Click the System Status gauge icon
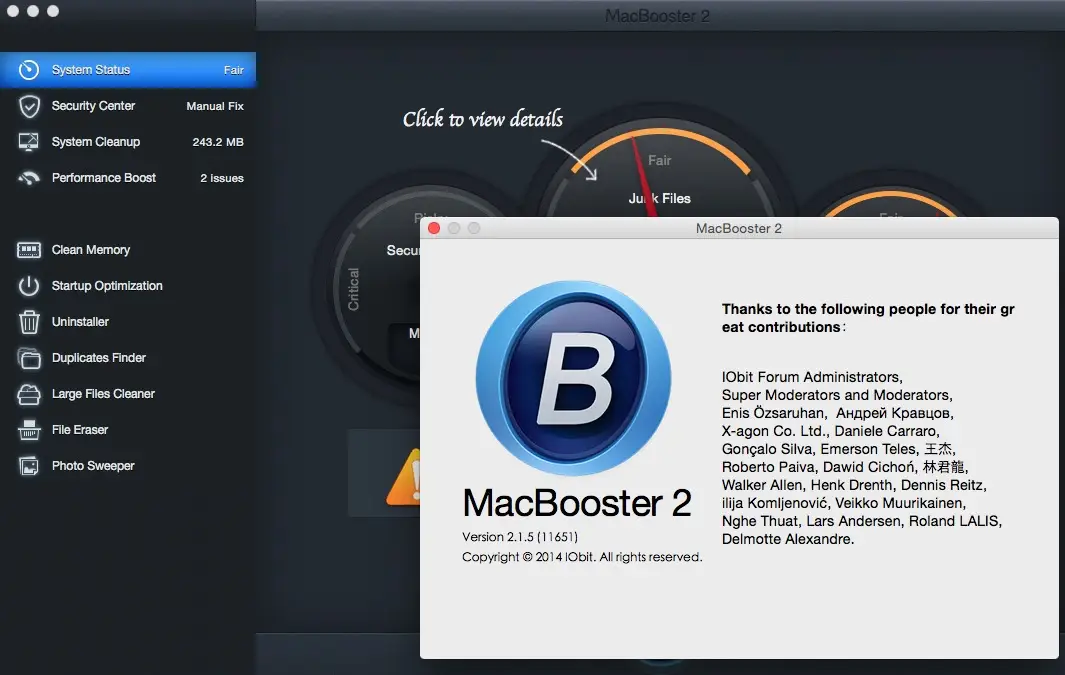Screen dimensions: 1065x675 29,70
